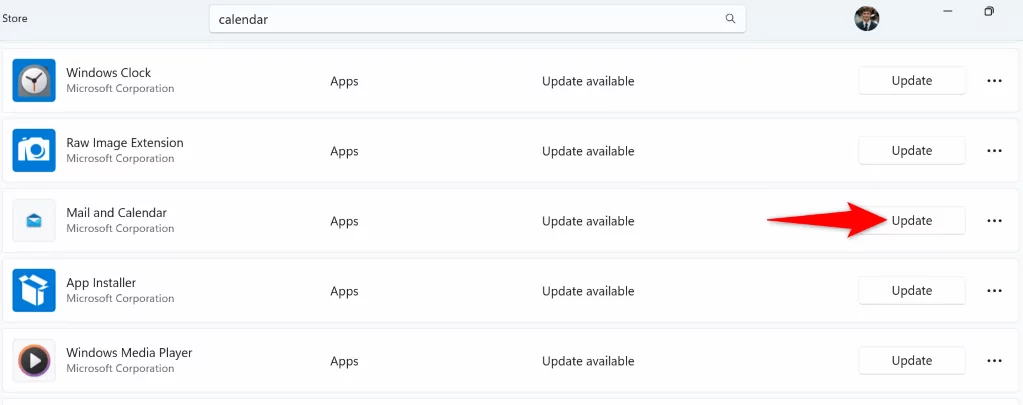Restore the window using the restore icon
The image size is (1023, 405).
(989, 11)
